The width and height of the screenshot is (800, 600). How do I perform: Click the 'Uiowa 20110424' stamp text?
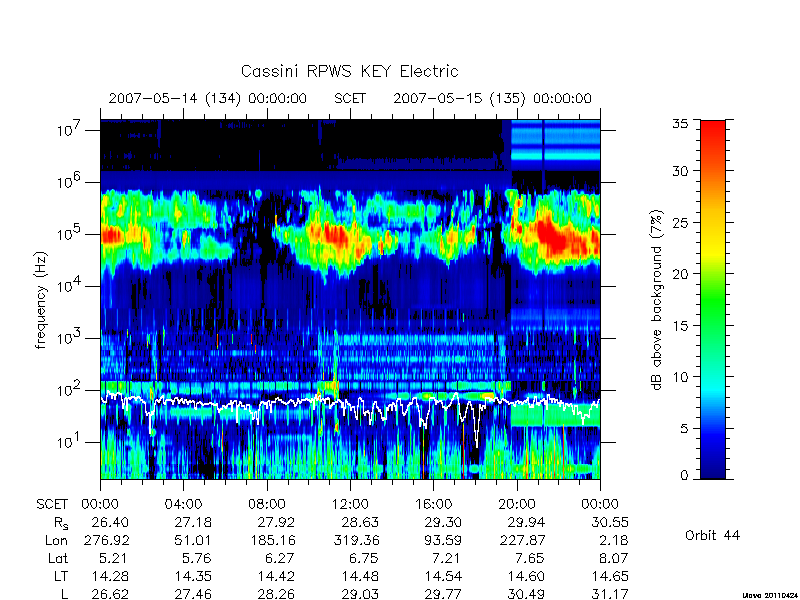[770, 595]
